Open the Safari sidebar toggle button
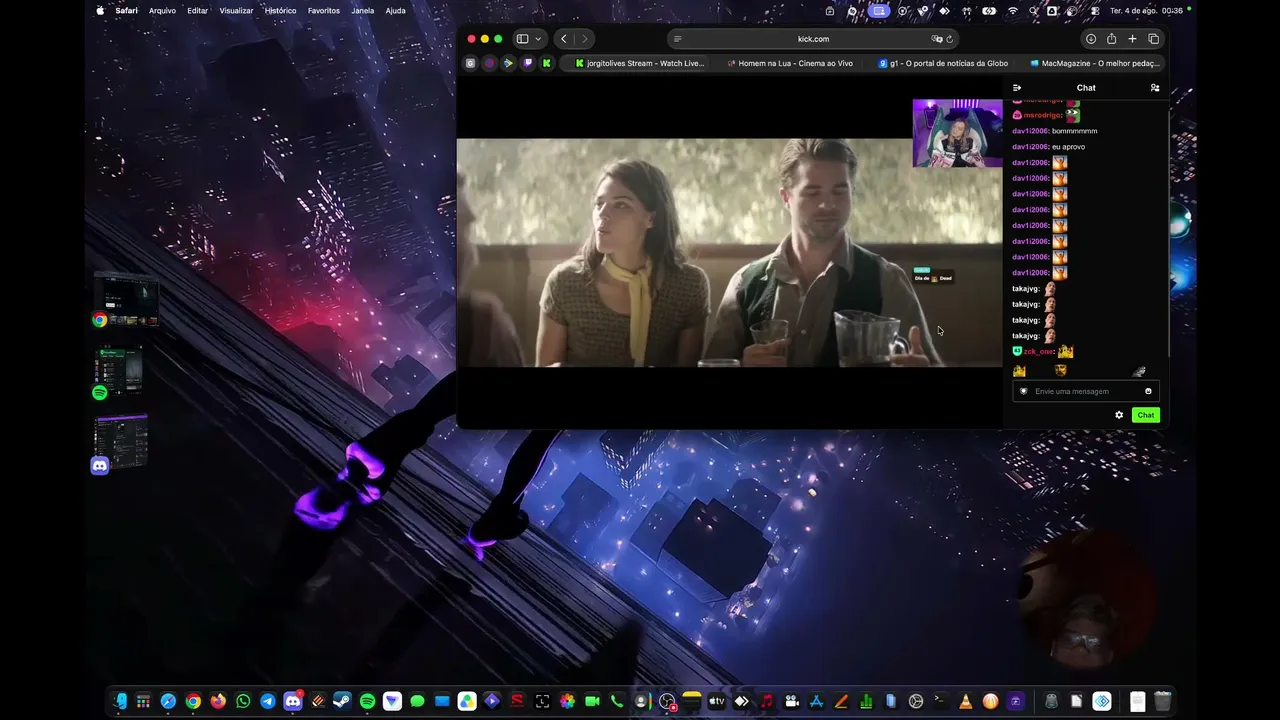Viewport: 1280px width, 720px height. point(522,39)
